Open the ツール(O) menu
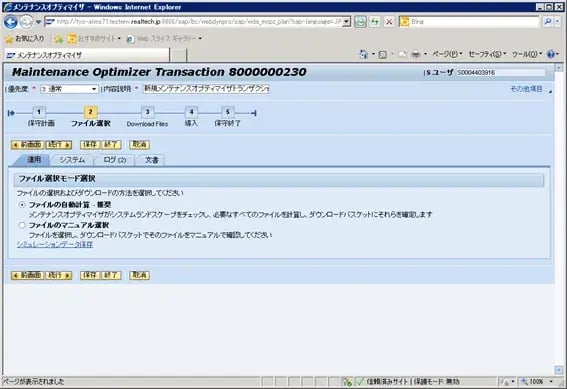Screen dimensions: 567x389 526,54
